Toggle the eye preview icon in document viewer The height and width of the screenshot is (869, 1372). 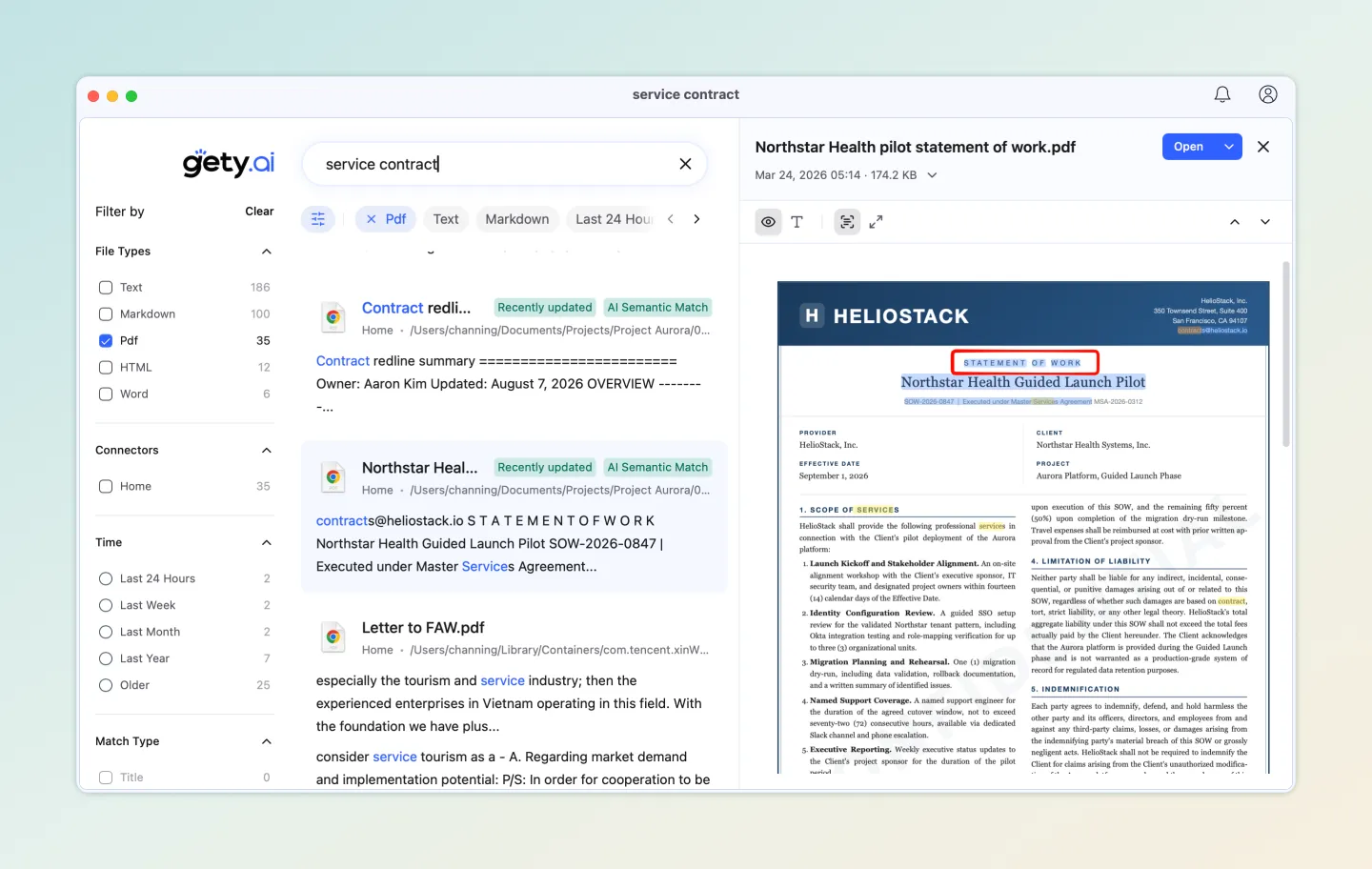pos(768,221)
